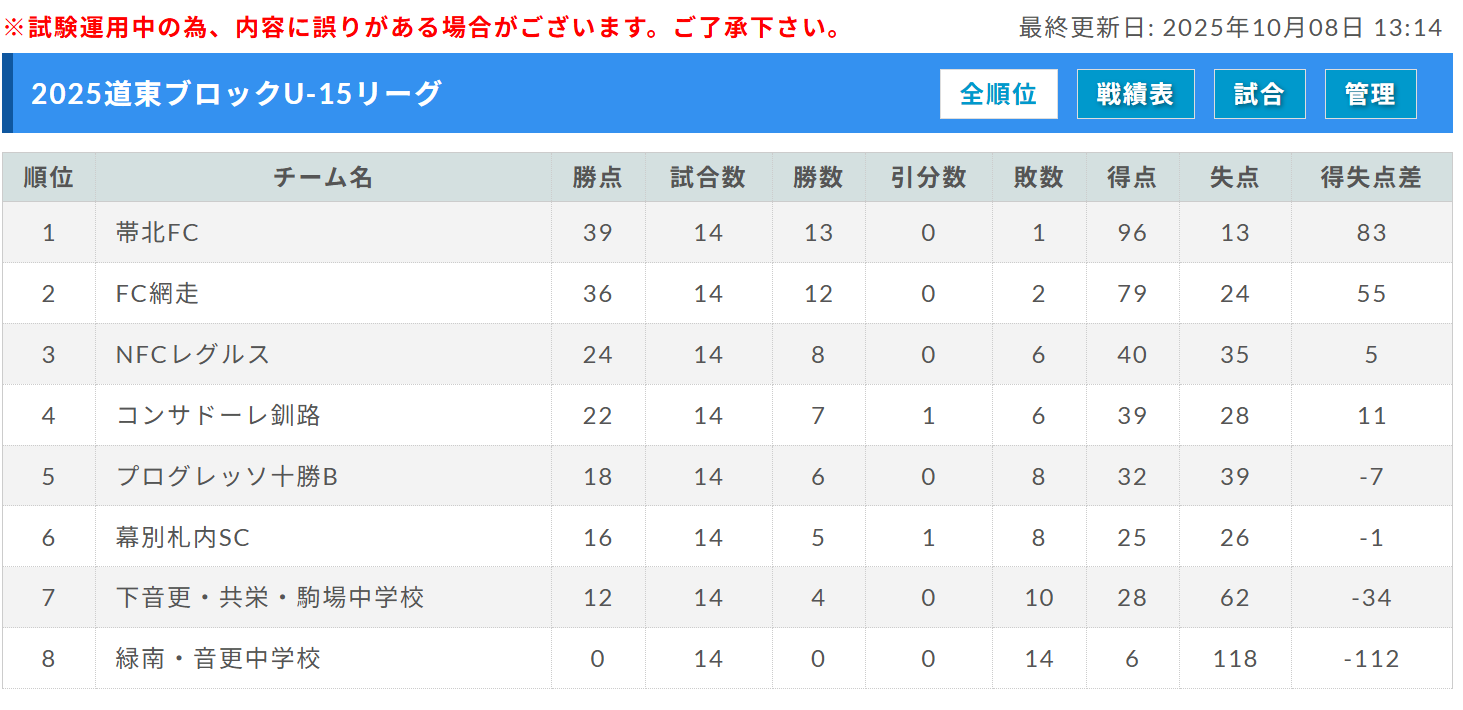This screenshot has width=1463, height=710.
Task: Open NFCレグルス team row
Action: [193, 355]
